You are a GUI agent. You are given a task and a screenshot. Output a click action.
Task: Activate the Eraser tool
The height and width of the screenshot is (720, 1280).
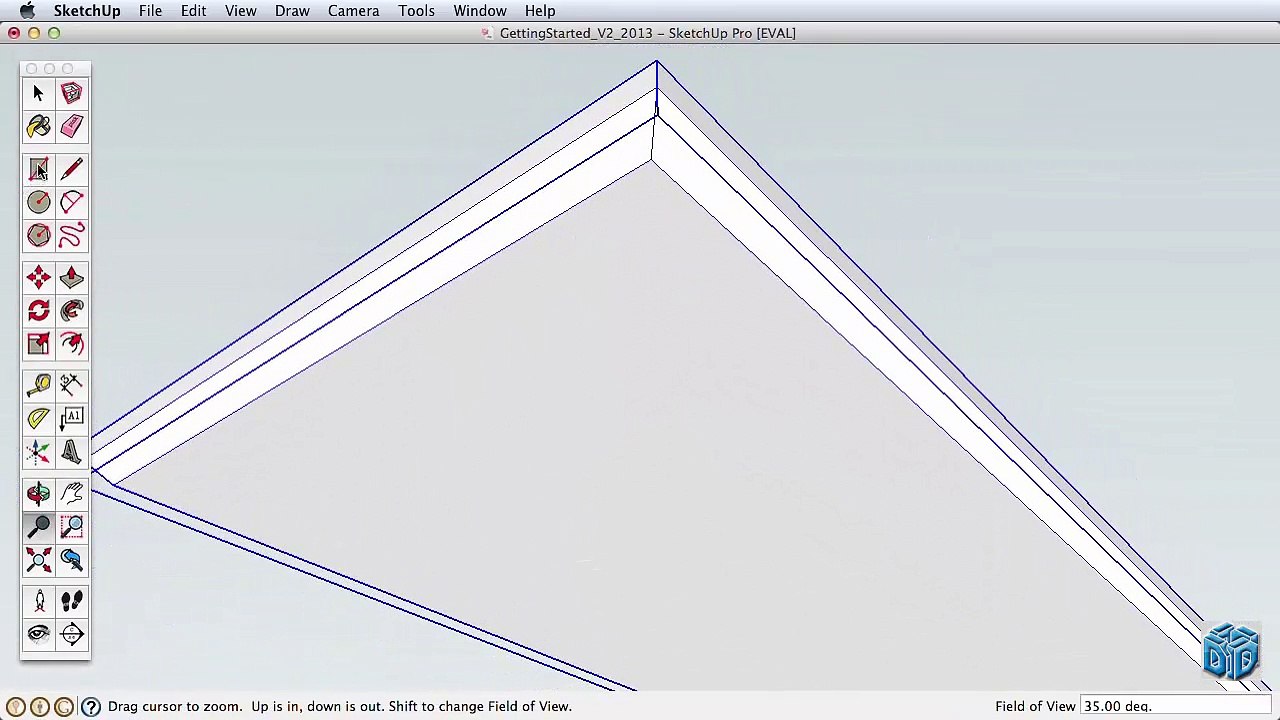pyautogui.click(x=71, y=126)
